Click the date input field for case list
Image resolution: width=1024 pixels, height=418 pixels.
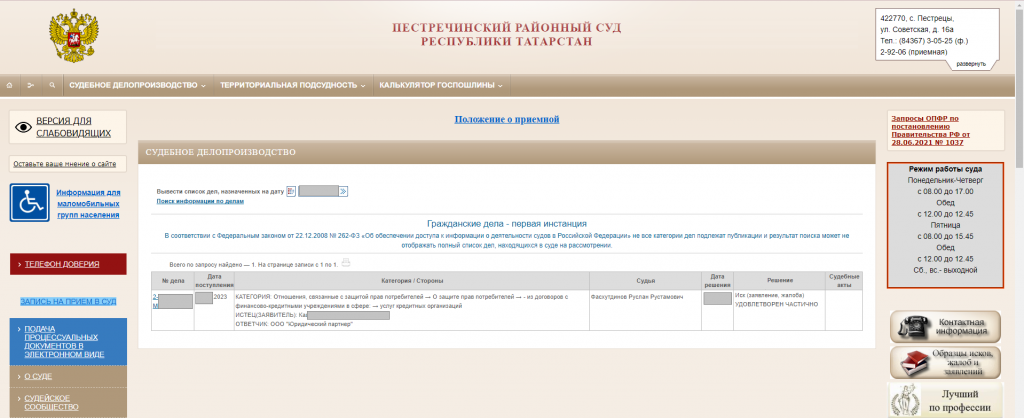[x=319, y=191]
